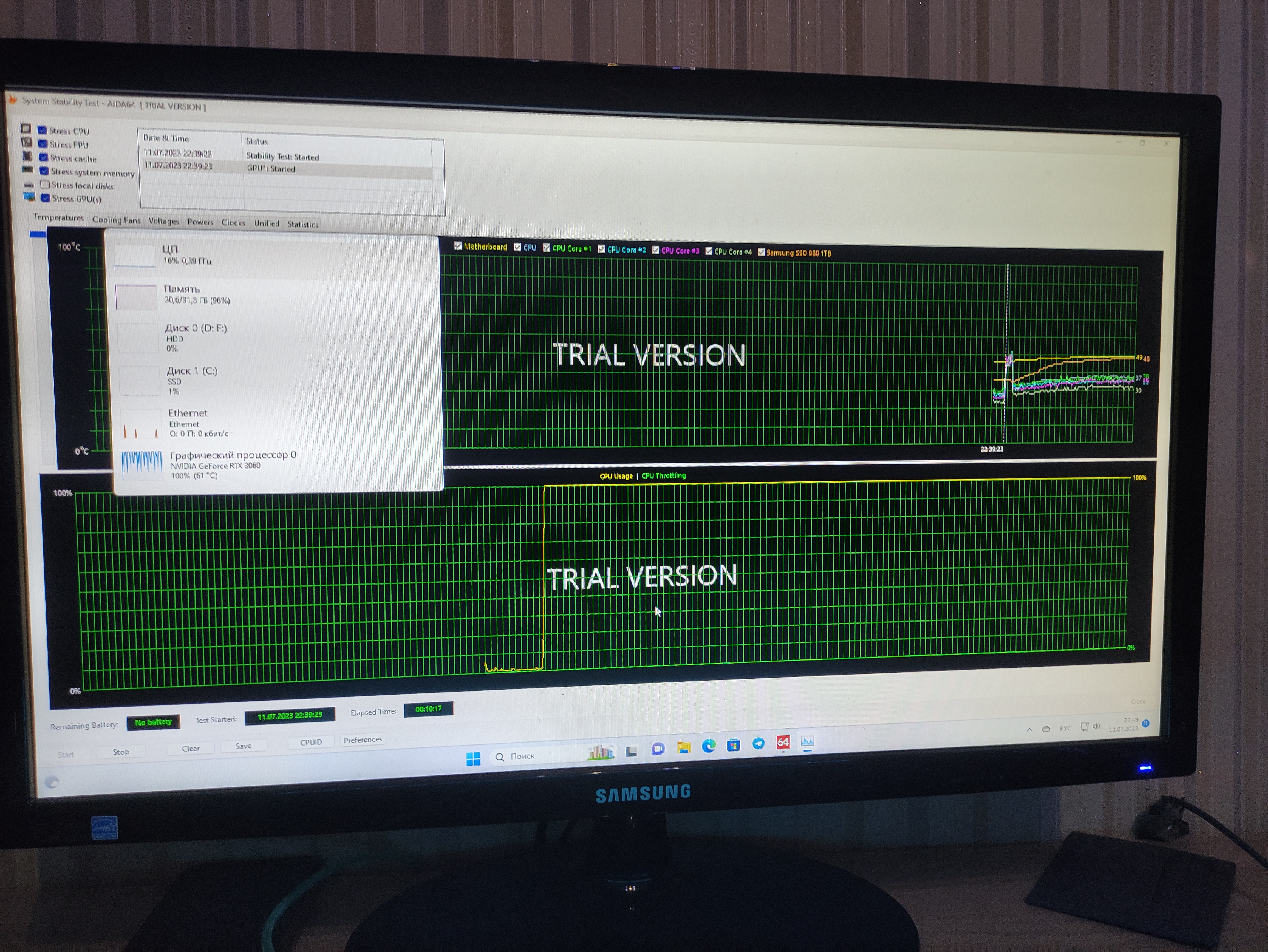Image resolution: width=1268 pixels, height=952 pixels.
Task: Open the Voltages tab
Action: [163, 221]
